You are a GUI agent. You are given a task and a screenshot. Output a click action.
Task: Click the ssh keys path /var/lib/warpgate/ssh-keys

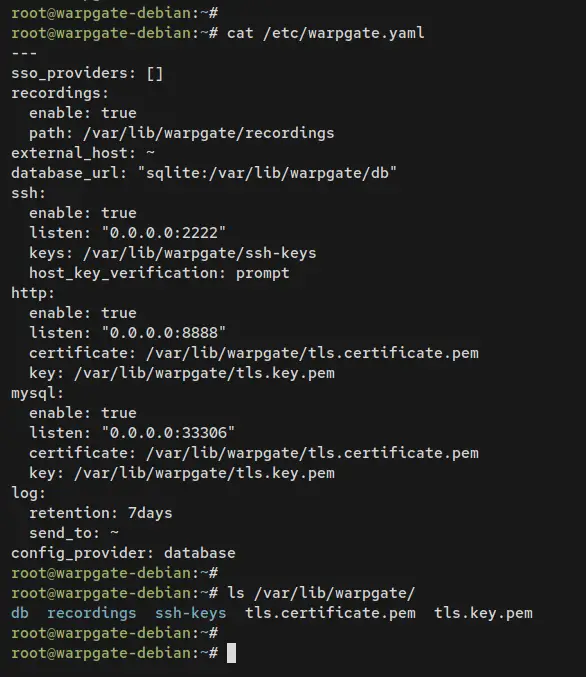pos(200,253)
